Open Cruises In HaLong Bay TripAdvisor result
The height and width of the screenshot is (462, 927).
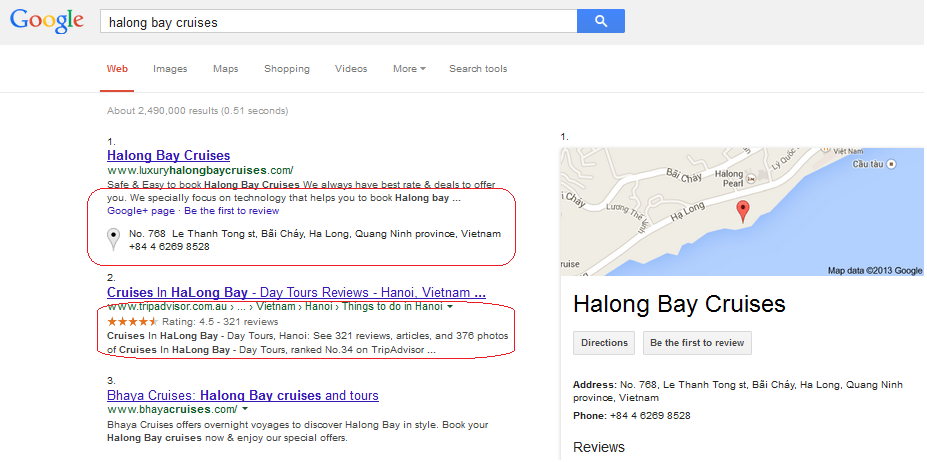pos(296,292)
